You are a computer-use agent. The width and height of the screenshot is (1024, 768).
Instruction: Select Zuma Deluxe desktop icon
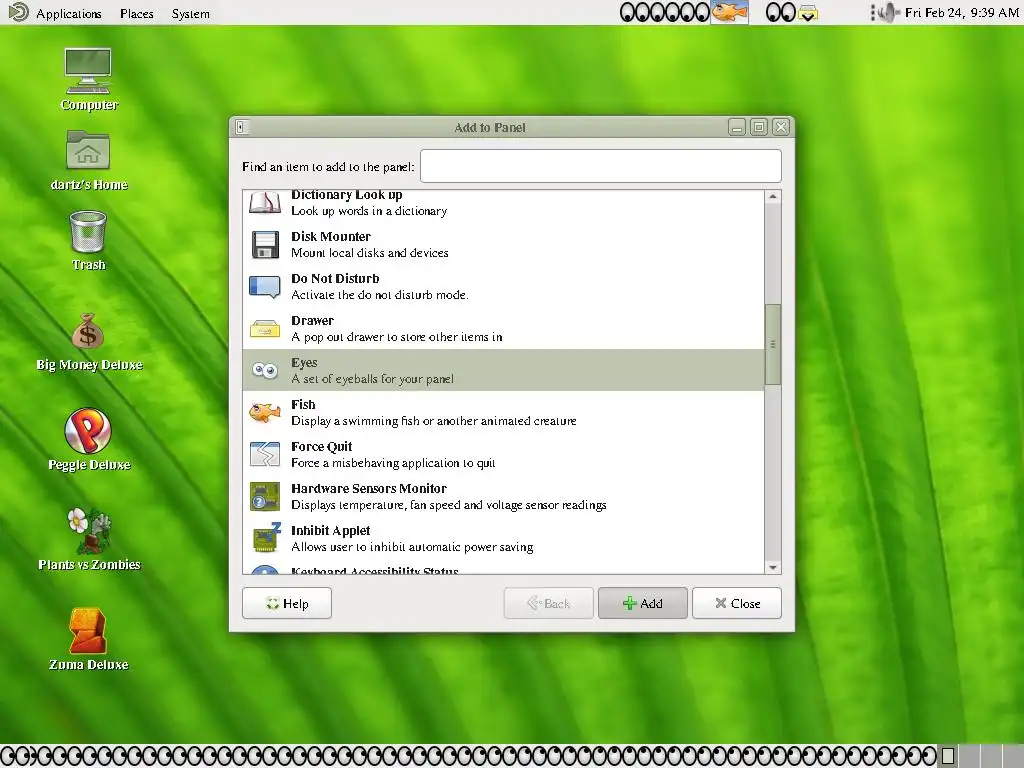coord(88,631)
